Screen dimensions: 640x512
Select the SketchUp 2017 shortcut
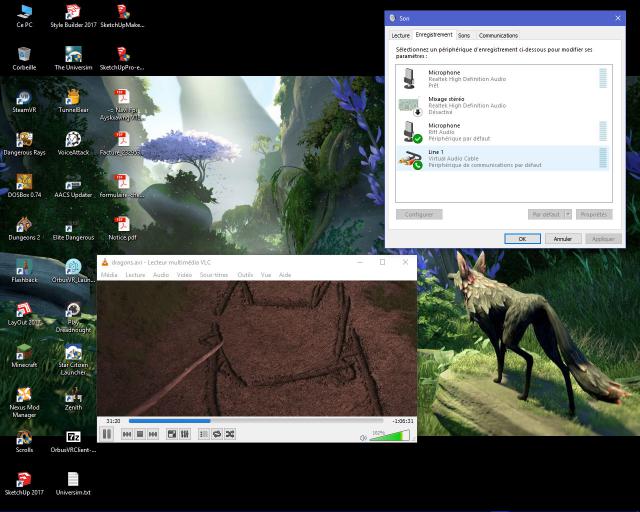click(x=24, y=483)
